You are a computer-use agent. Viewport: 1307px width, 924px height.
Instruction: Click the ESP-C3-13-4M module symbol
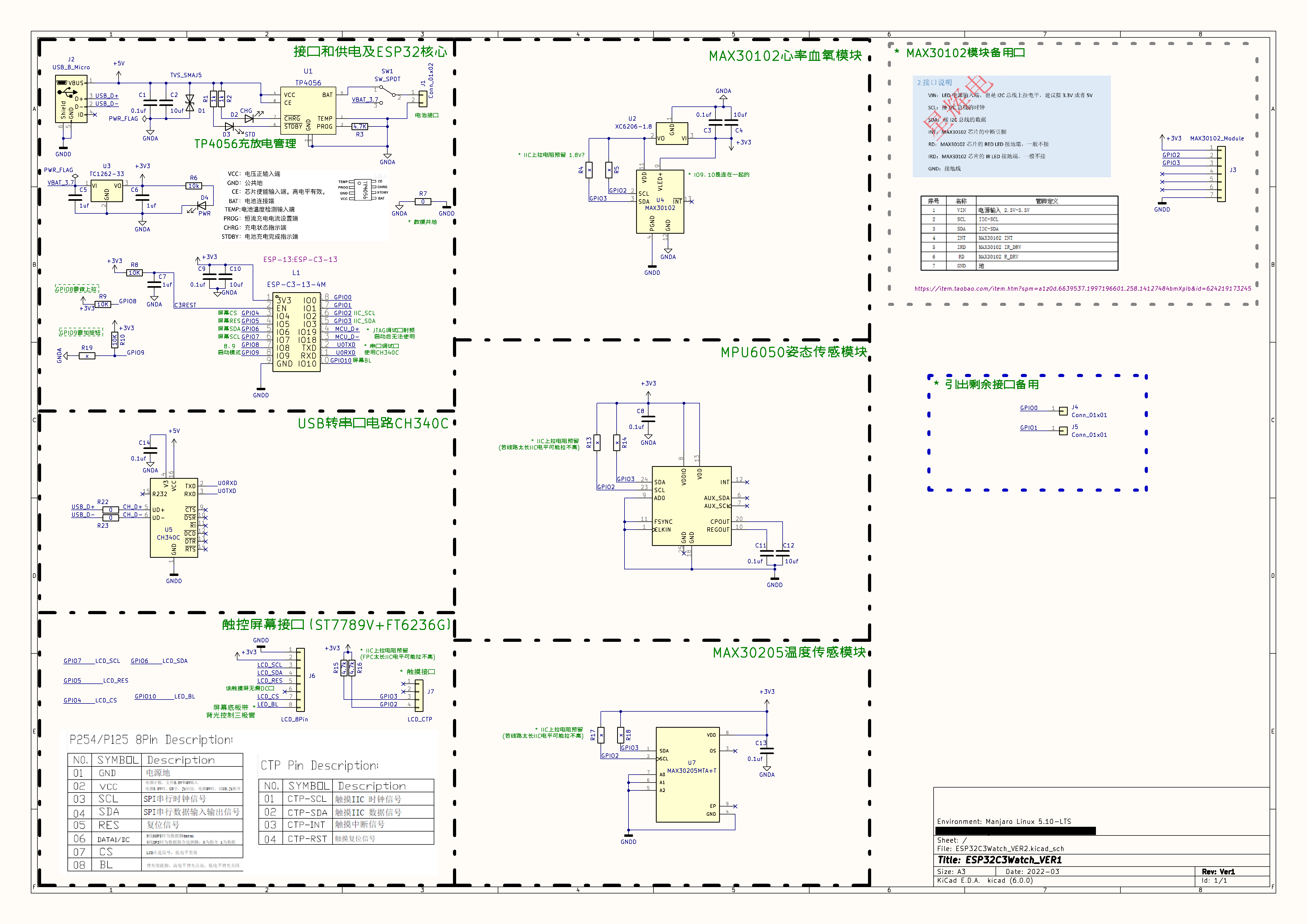point(297,332)
